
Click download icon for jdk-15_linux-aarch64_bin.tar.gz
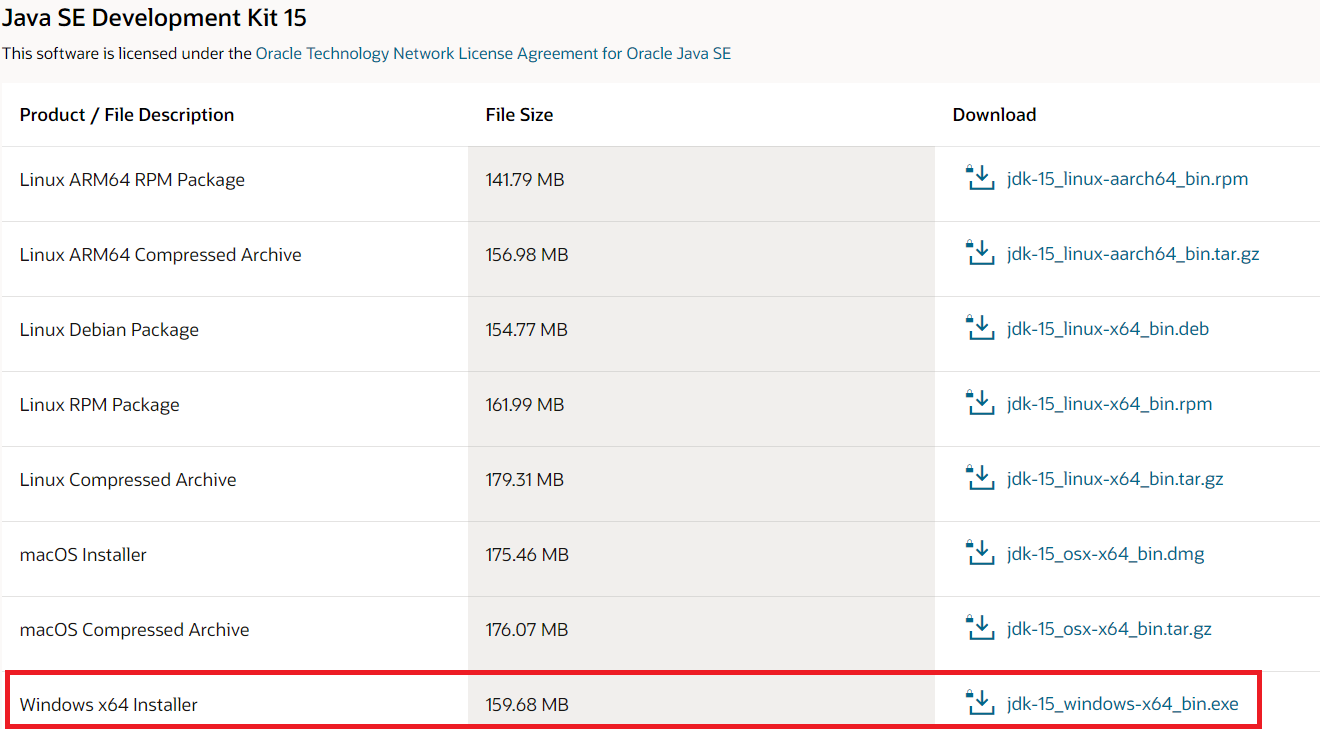point(981,253)
